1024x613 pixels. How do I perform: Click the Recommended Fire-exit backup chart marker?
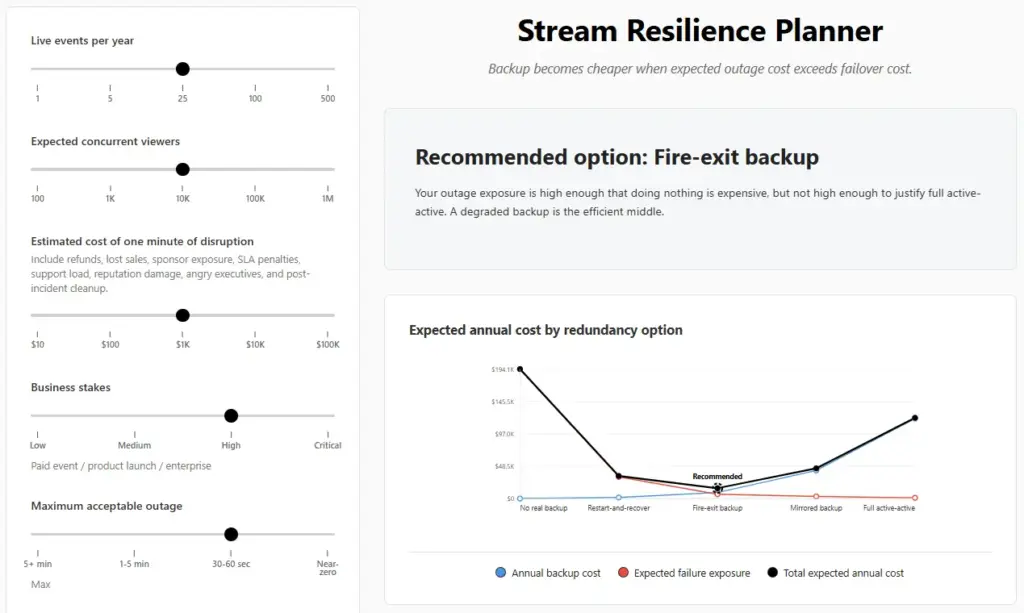718,488
